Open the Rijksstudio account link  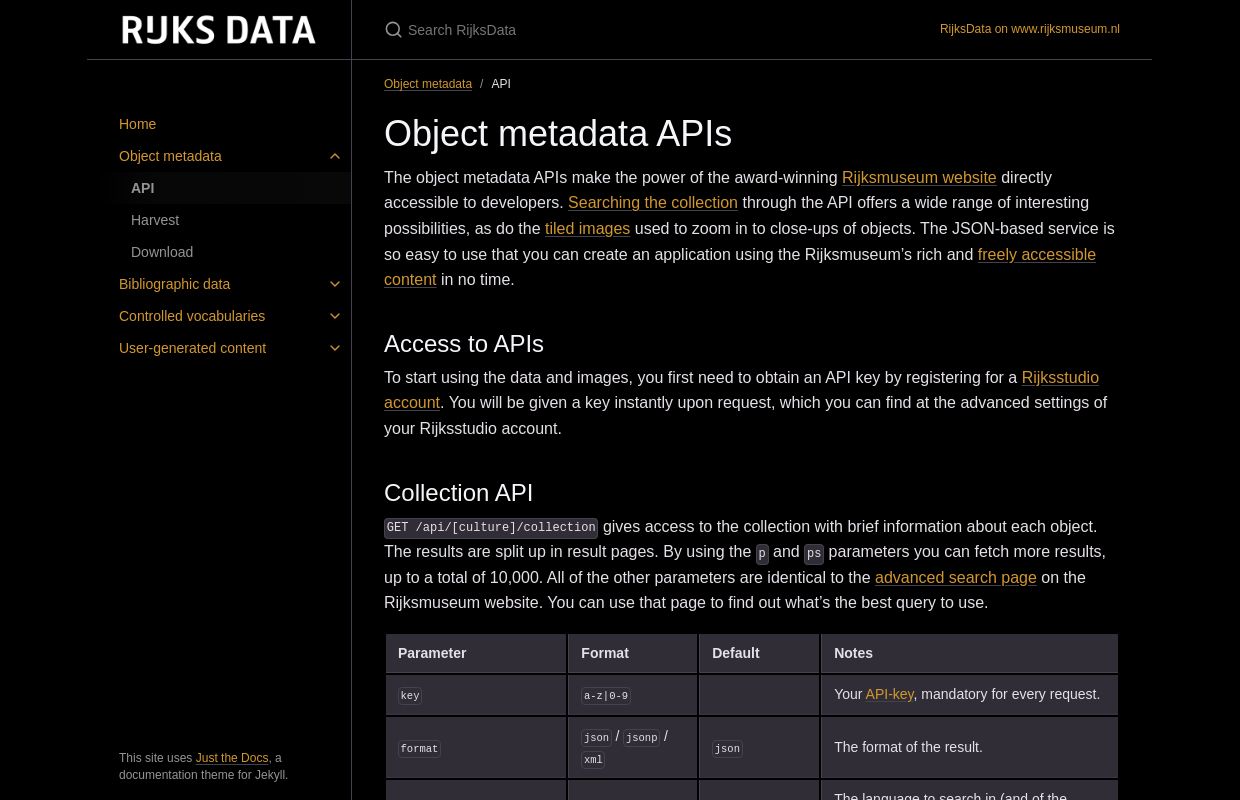(x=1060, y=378)
